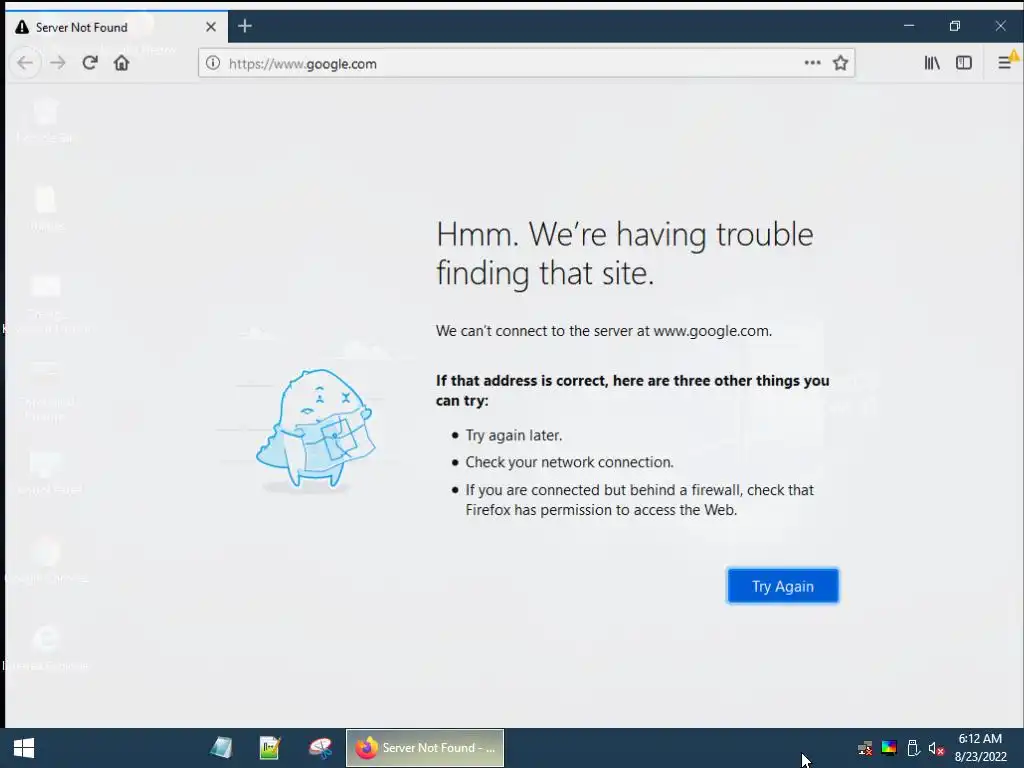Reload the current page
This screenshot has height=768, width=1024.
(x=90, y=63)
